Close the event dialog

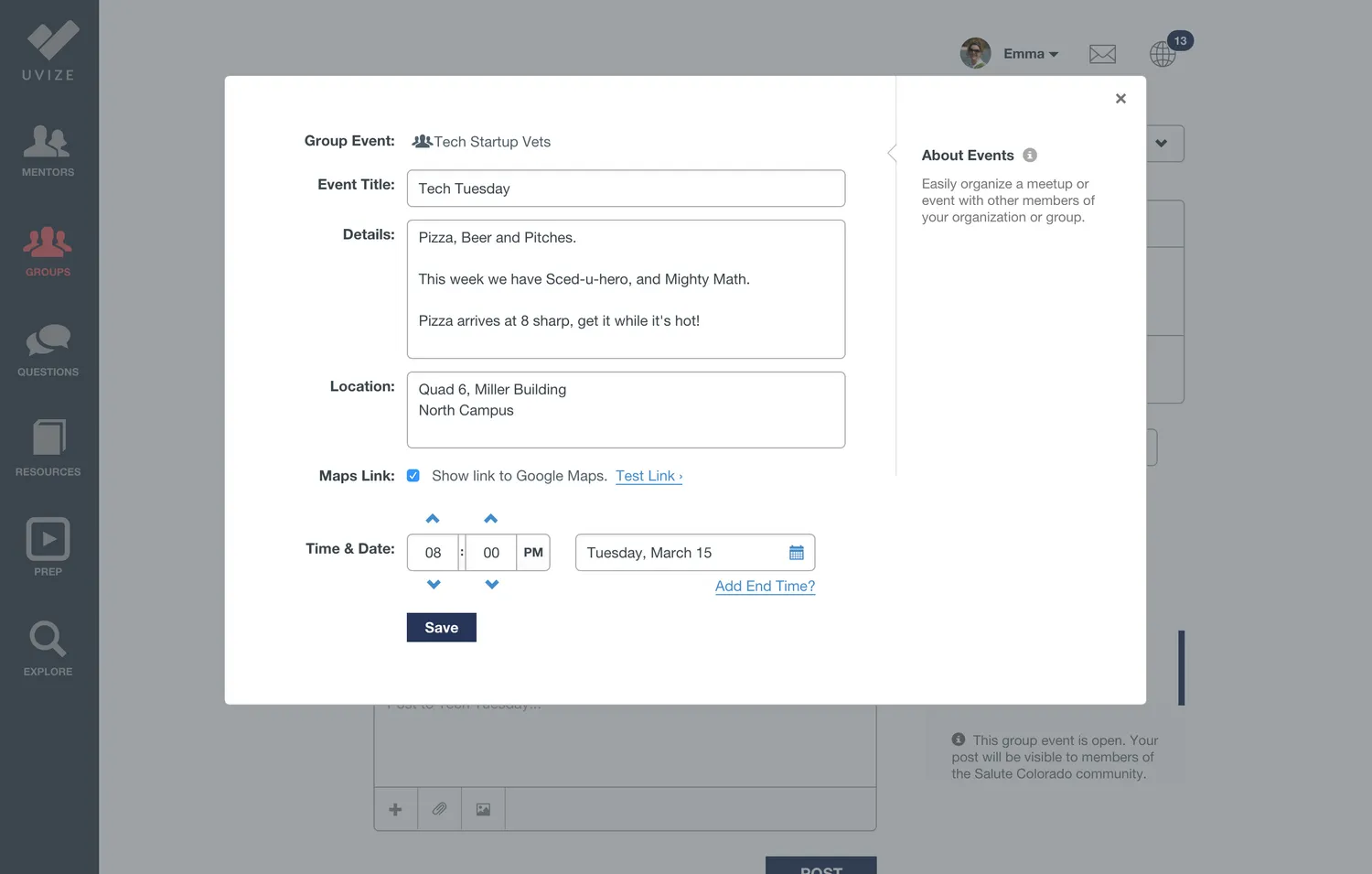pos(1120,99)
